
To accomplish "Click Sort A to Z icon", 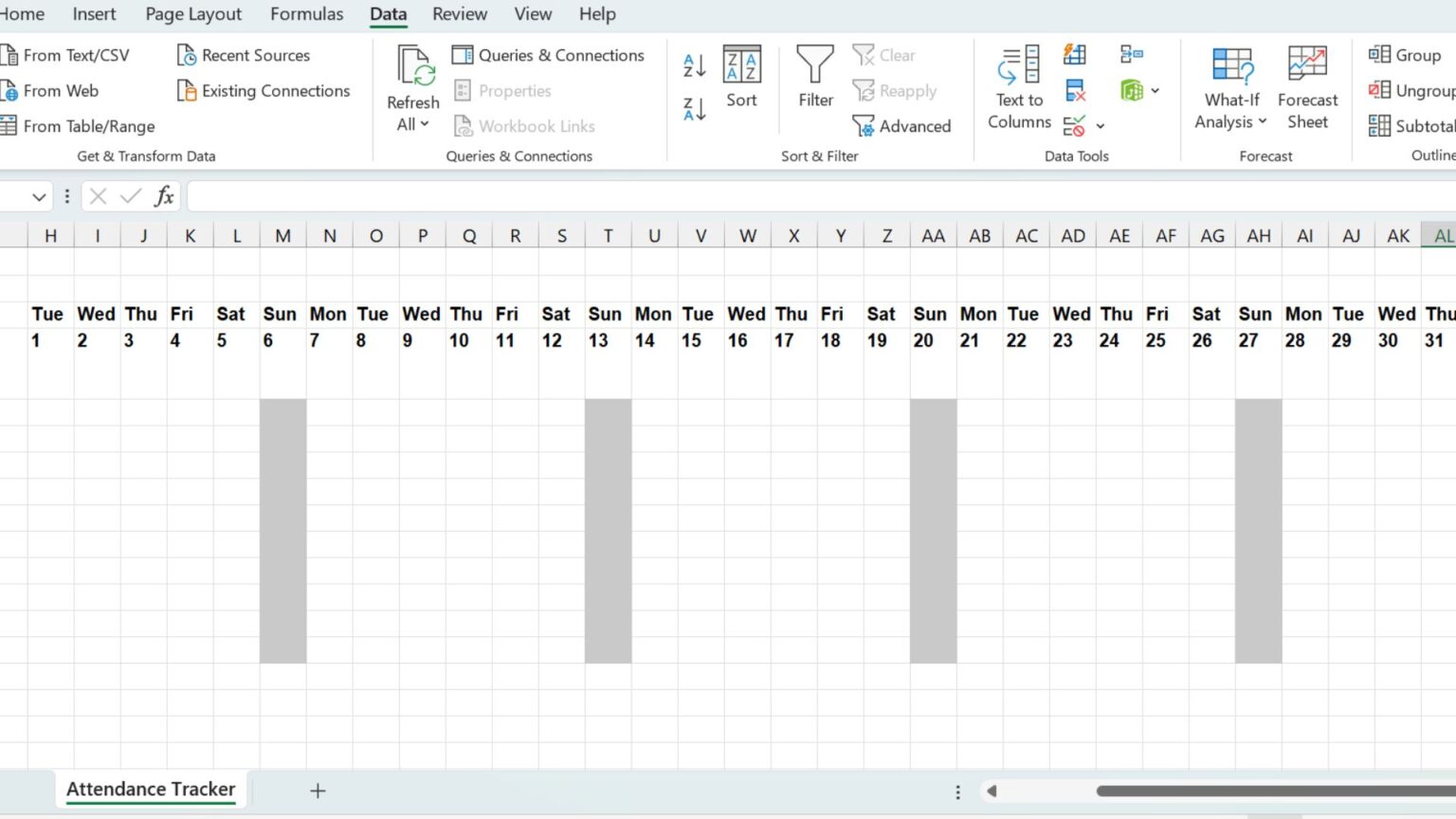I will [x=693, y=64].
